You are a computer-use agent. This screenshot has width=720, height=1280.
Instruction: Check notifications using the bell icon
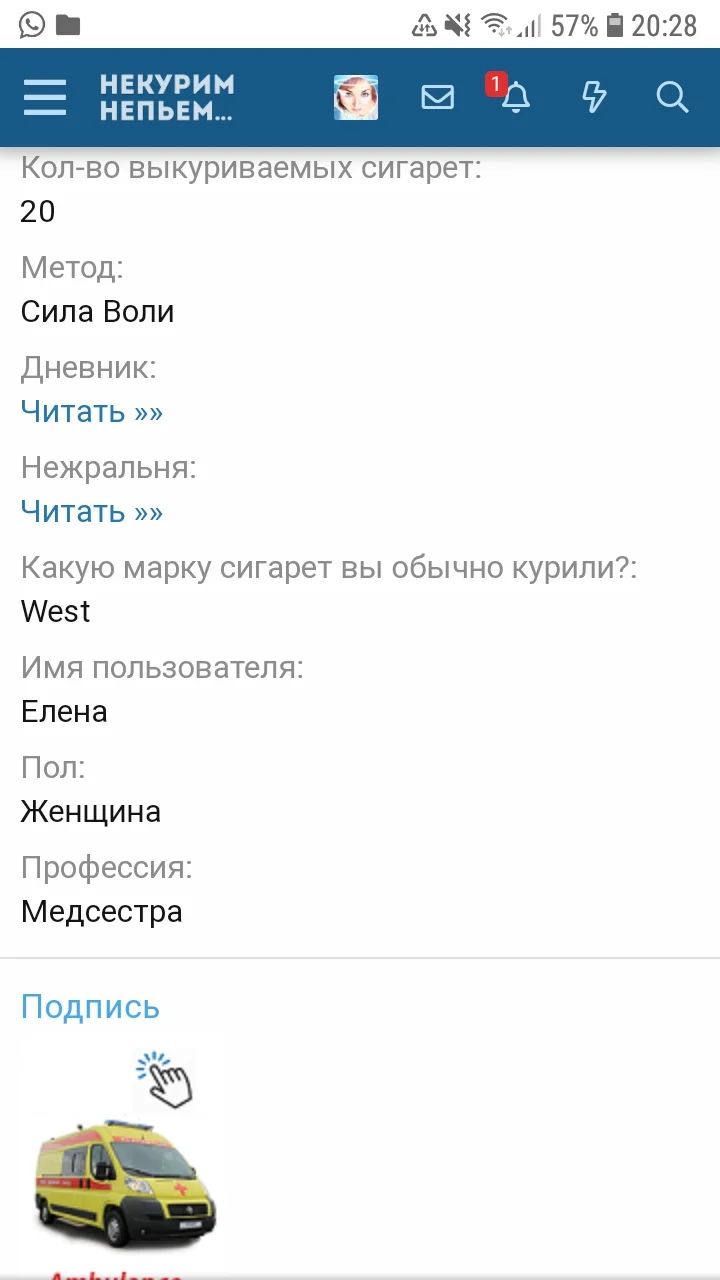tap(518, 100)
